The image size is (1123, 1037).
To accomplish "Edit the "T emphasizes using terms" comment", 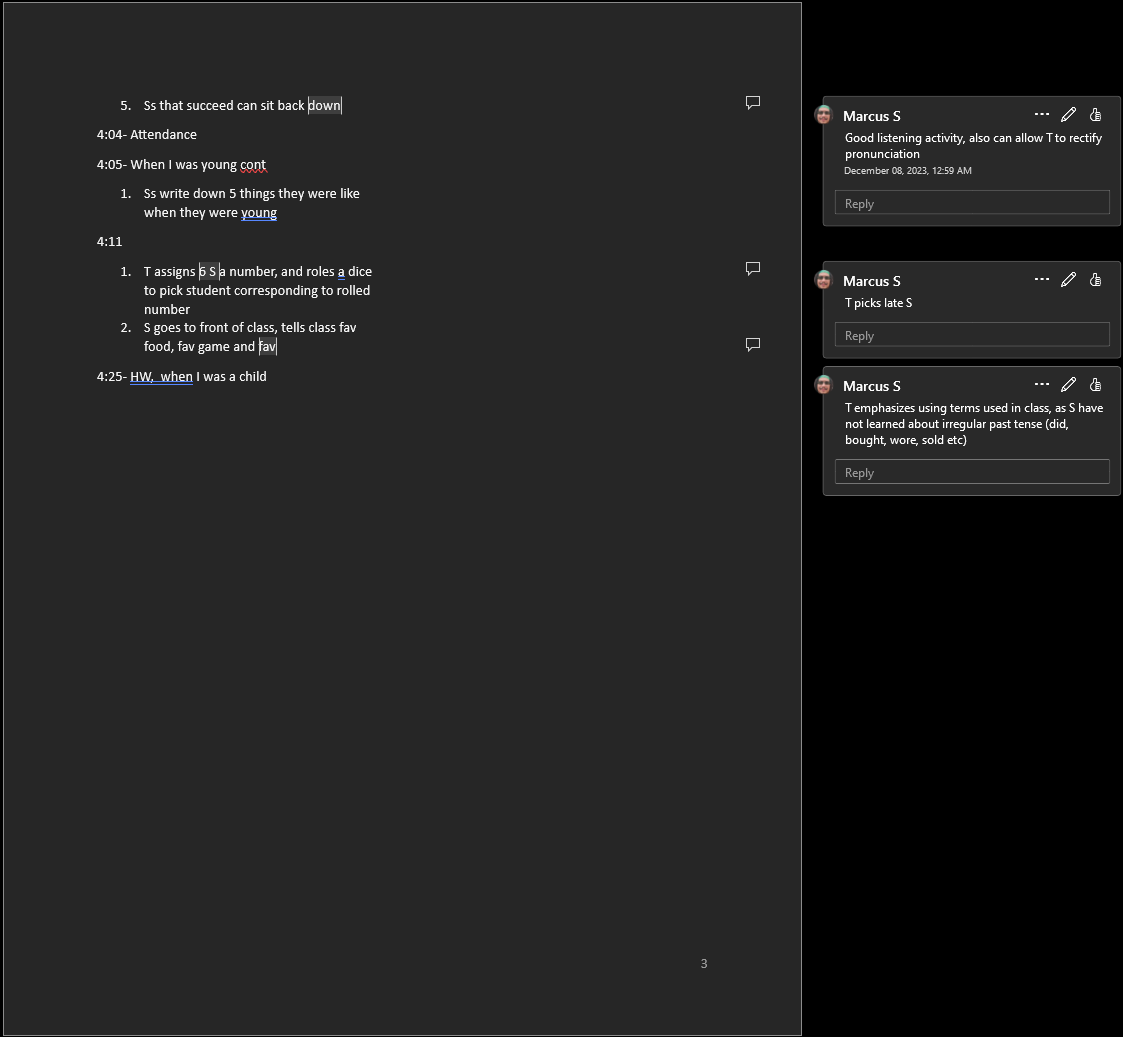I will 1068,385.
